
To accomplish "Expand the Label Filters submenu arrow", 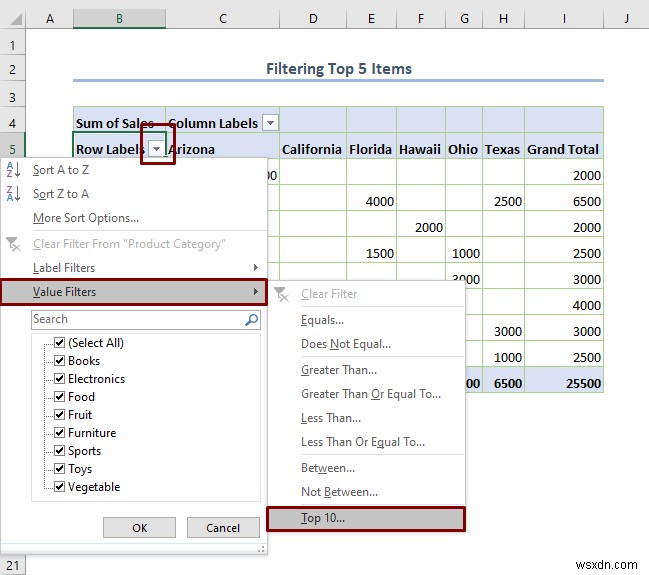I will [256, 267].
